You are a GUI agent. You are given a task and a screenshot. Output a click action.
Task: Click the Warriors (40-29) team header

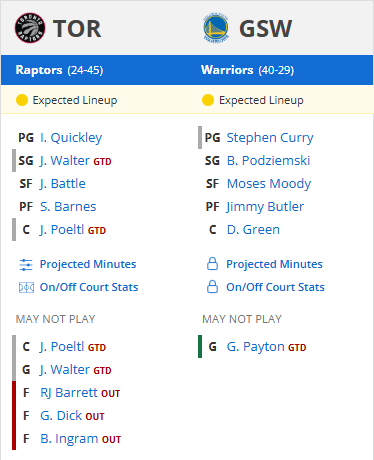pos(247,70)
